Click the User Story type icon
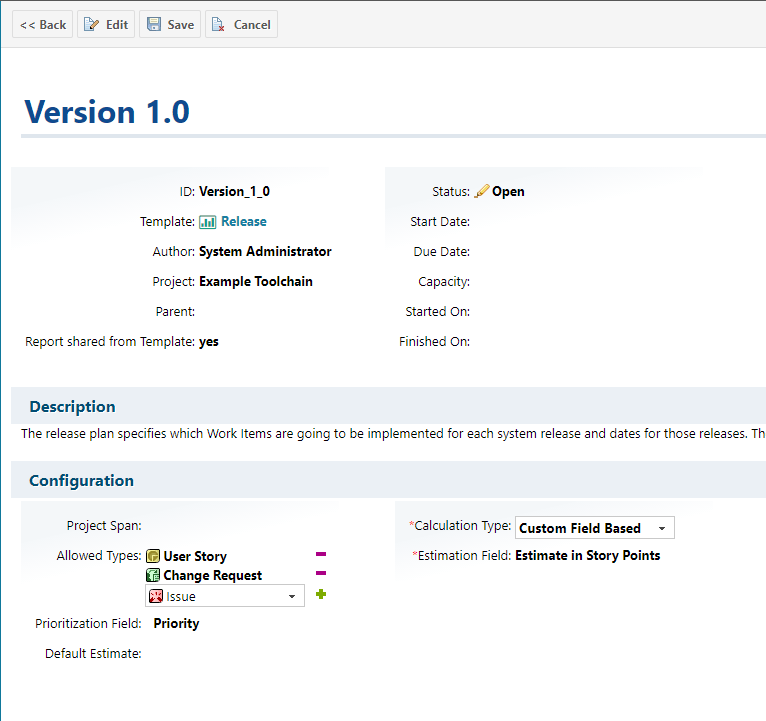The height and width of the screenshot is (721, 766). click(x=153, y=556)
